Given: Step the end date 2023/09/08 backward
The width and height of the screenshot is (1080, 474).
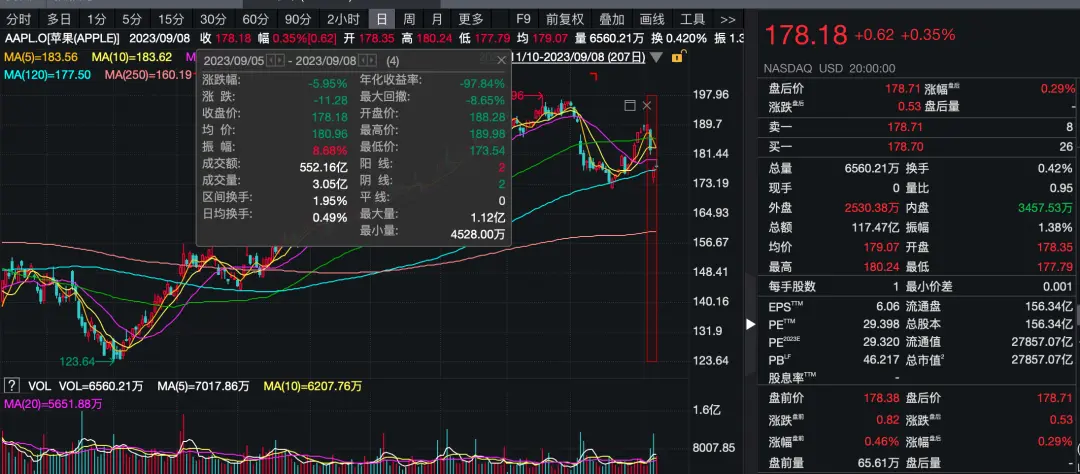Looking at the screenshot, I should (362, 61).
